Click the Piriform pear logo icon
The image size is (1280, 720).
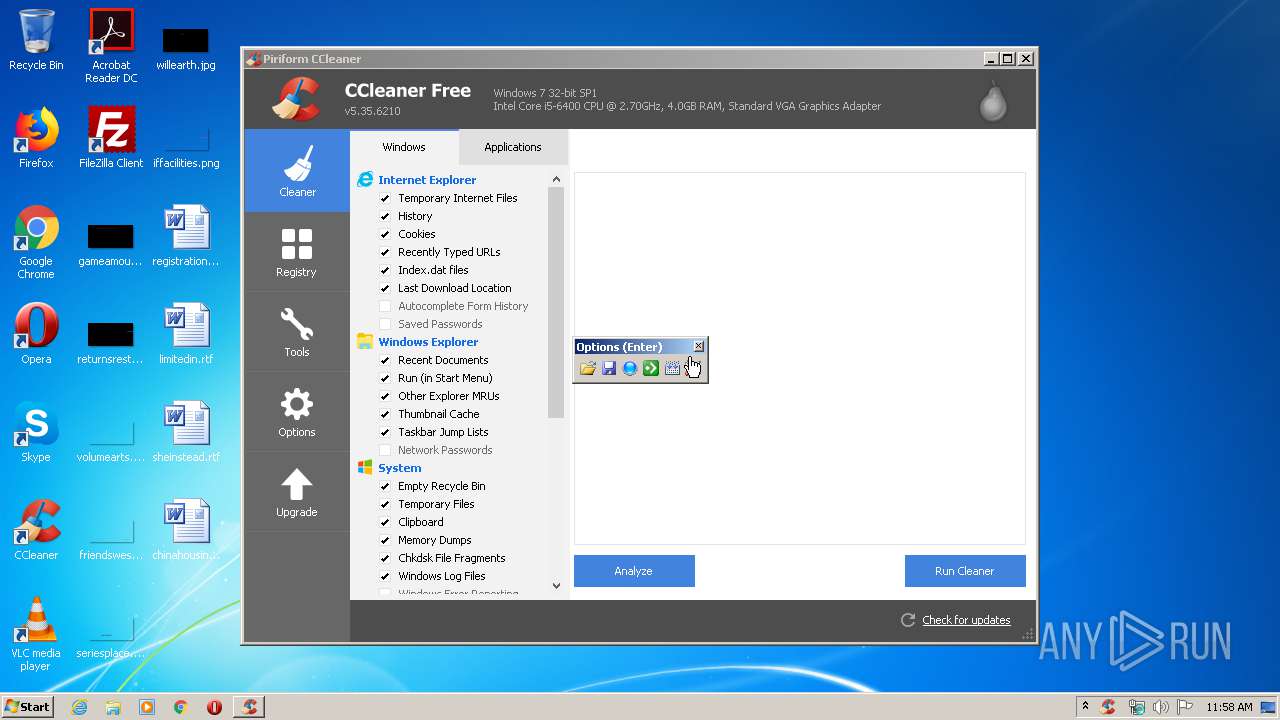[x=993, y=100]
